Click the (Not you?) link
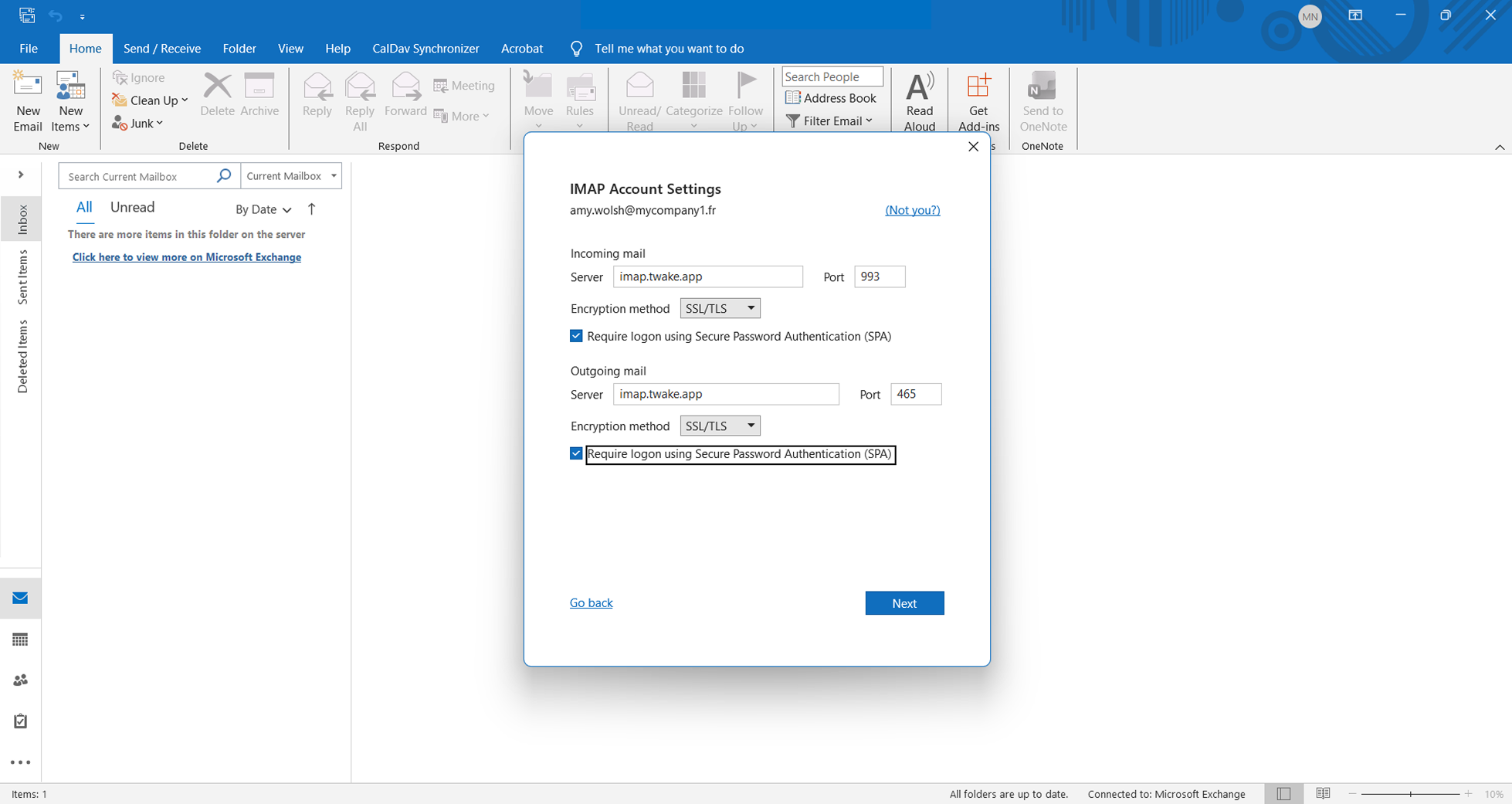Viewport: 1512px width, 804px height. (x=912, y=210)
